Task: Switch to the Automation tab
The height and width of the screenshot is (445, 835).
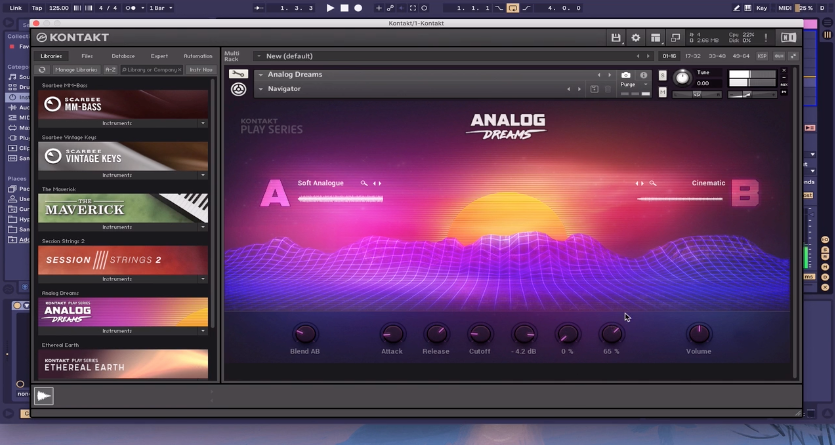Action: pyautogui.click(x=198, y=56)
